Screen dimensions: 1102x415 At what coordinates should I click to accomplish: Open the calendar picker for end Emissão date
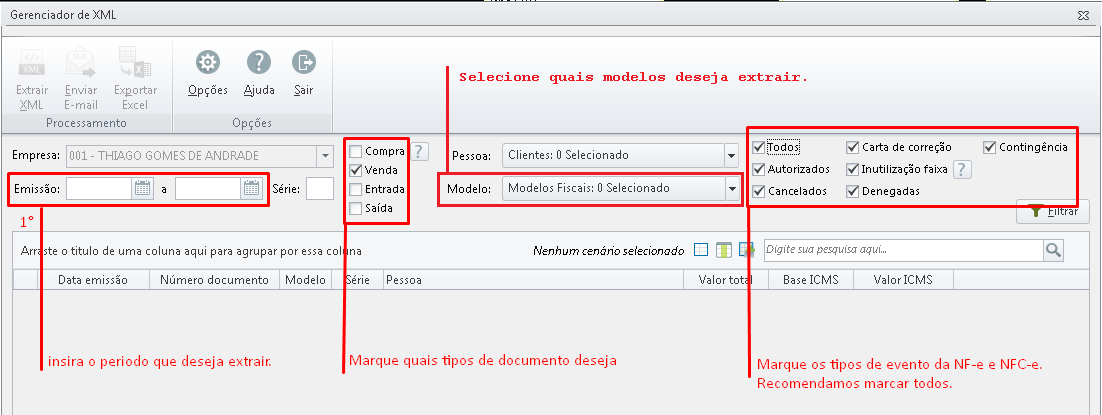click(x=252, y=188)
